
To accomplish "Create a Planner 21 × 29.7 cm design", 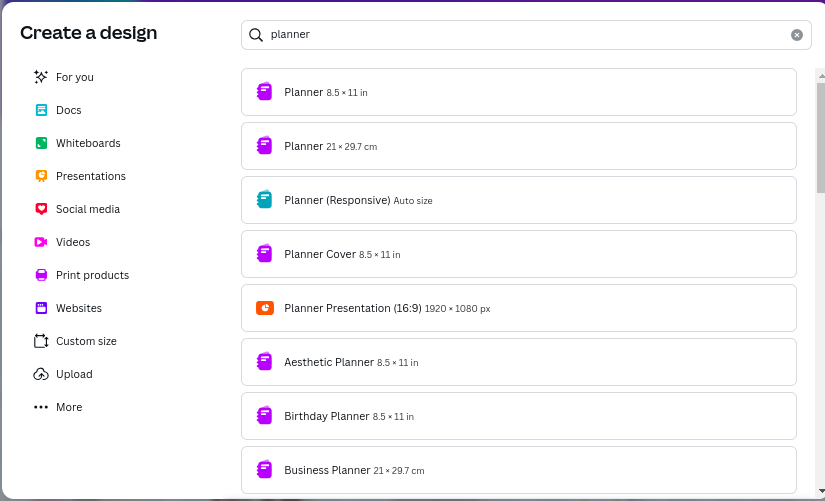I will tap(519, 146).
